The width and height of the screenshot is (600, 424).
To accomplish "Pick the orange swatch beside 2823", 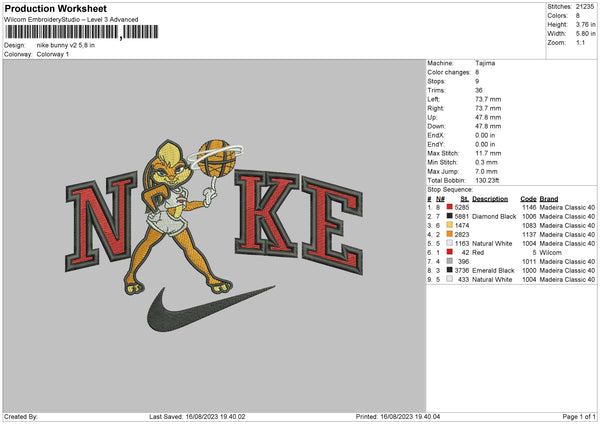I will (450, 234).
